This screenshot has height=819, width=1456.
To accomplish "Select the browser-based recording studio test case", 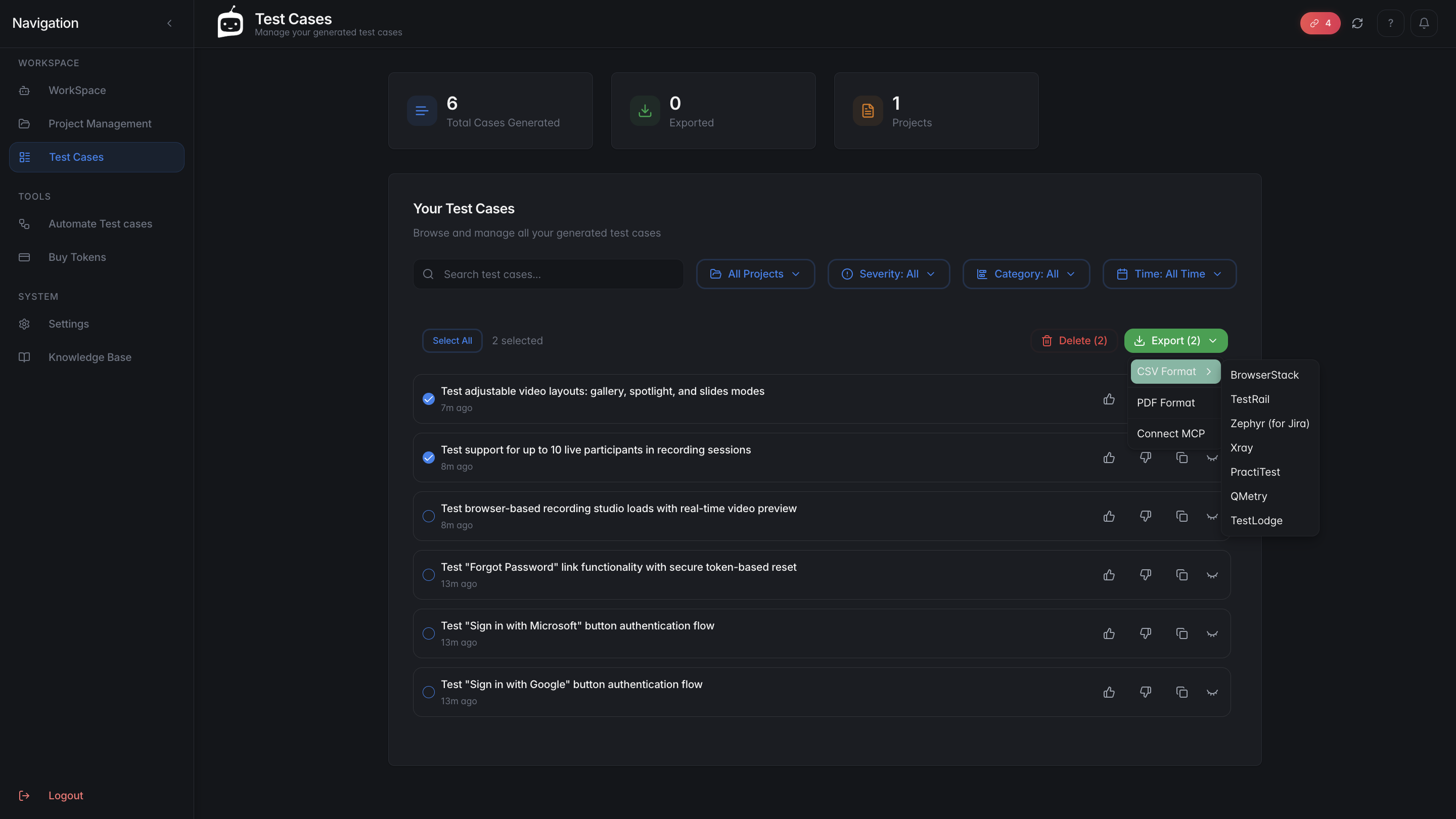I will [428, 516].
